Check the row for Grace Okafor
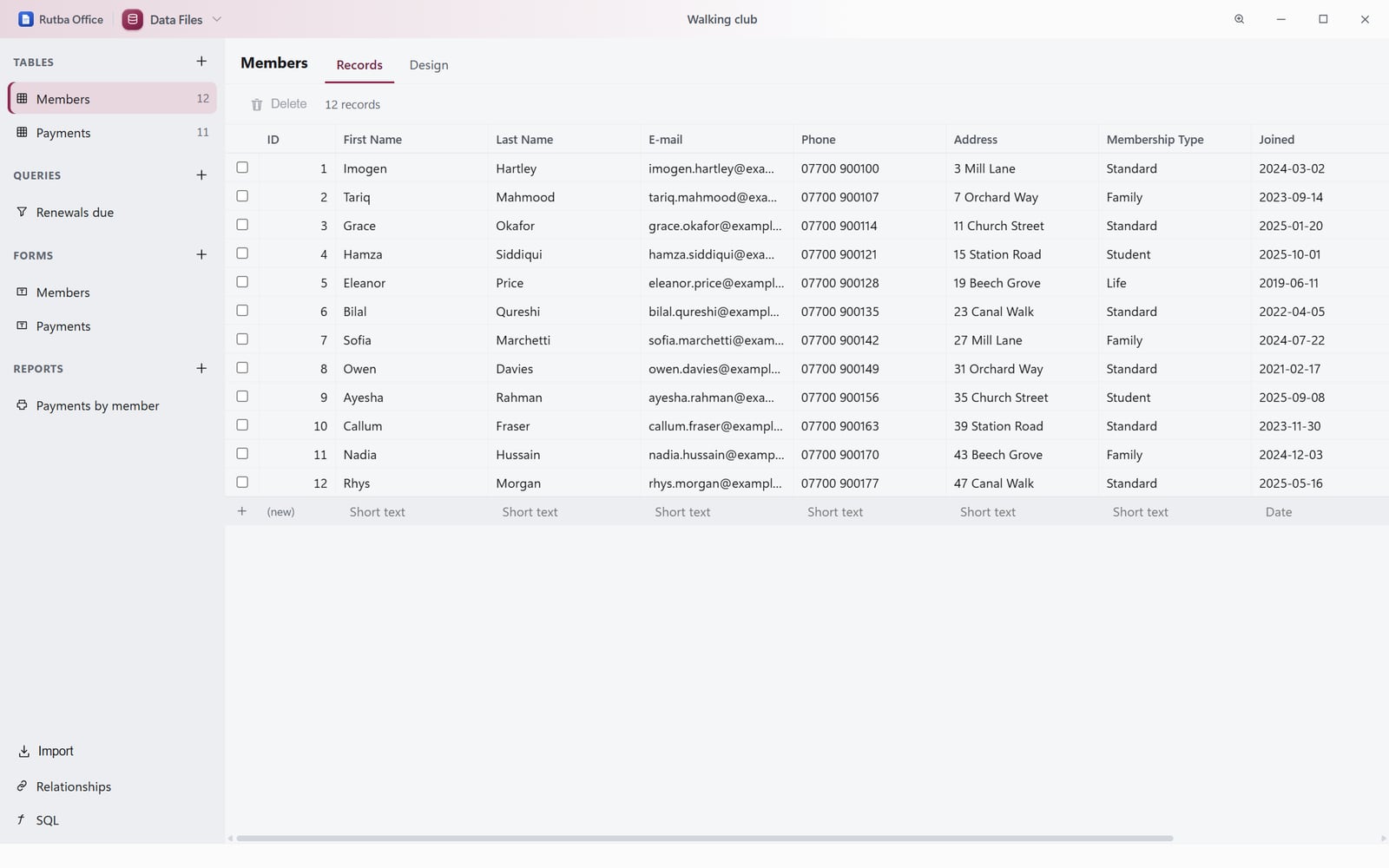1389x868 pixels. 242,225
